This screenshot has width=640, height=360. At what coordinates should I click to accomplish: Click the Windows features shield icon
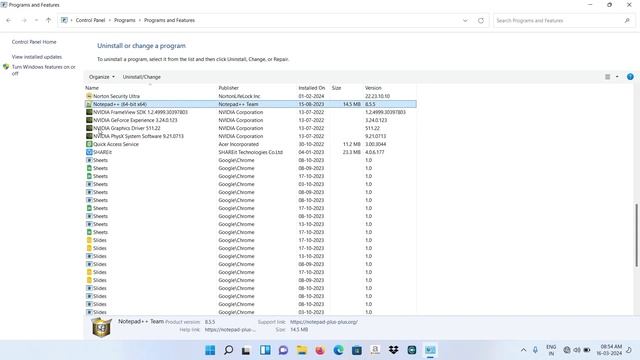tap(6, 67)
